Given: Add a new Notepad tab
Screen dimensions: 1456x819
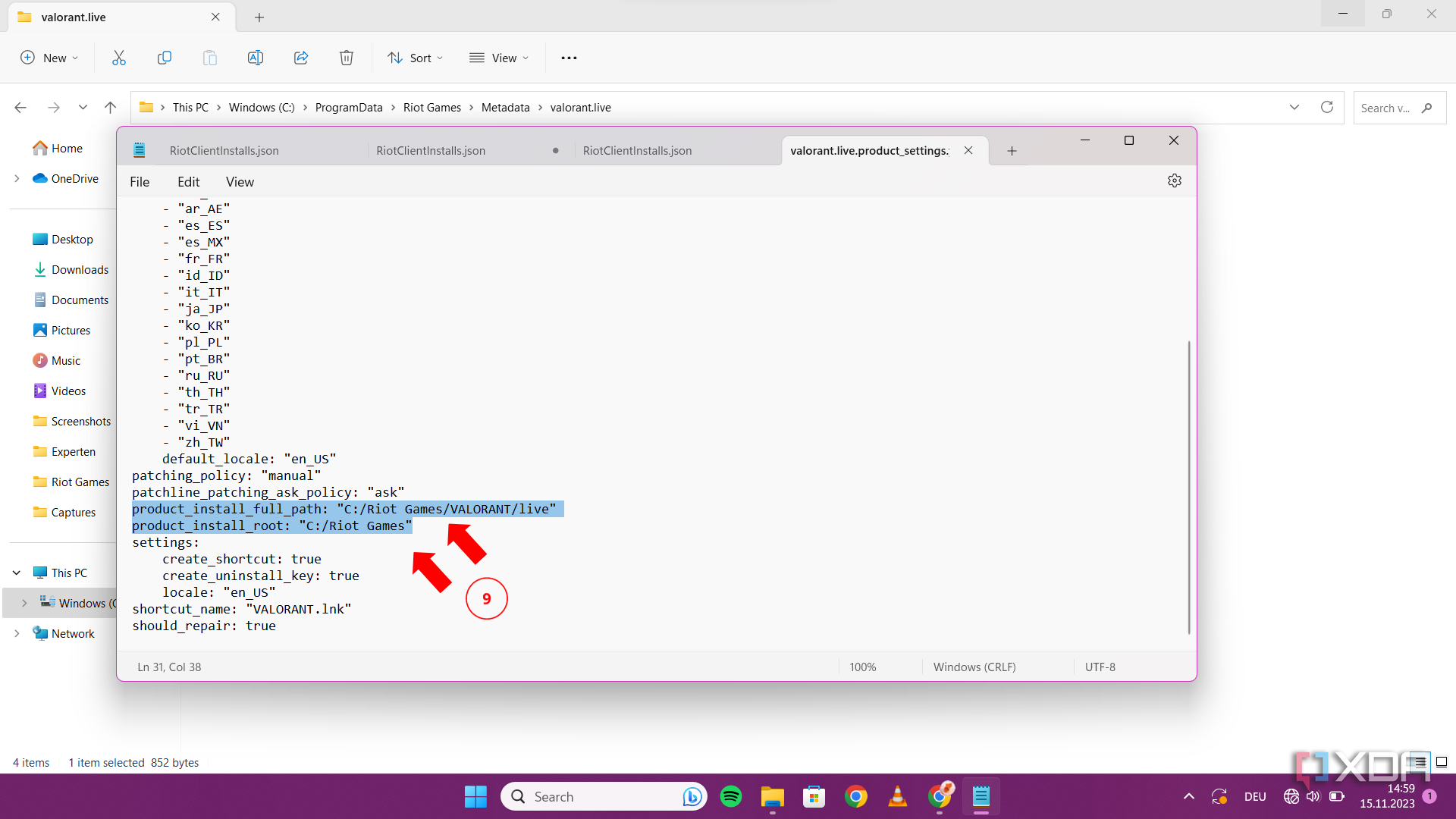Looking at the screenshot, I should (1012, 151).
